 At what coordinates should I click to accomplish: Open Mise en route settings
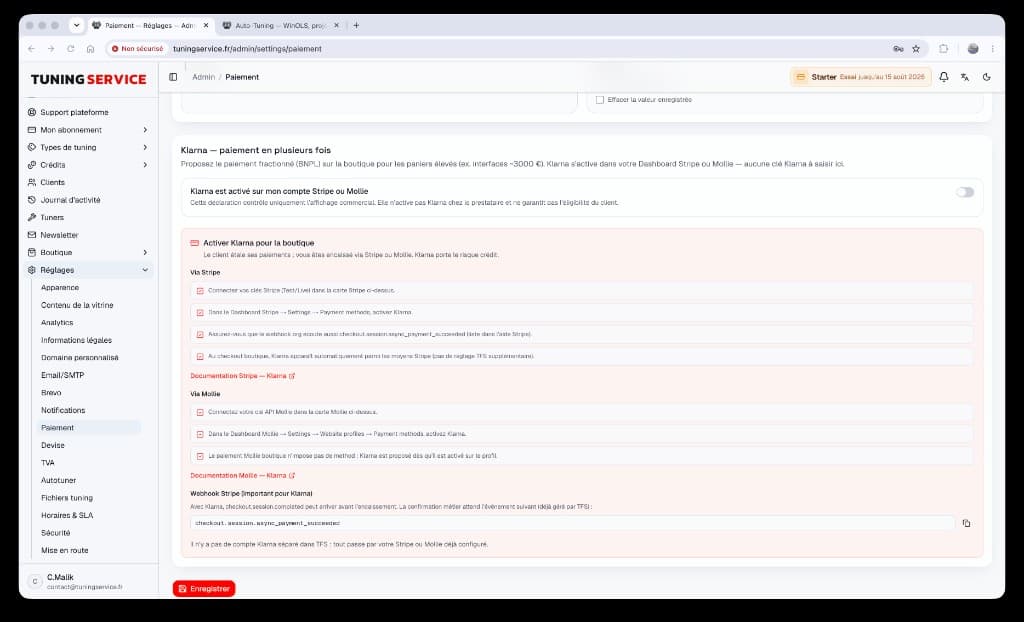coord(65,550)
